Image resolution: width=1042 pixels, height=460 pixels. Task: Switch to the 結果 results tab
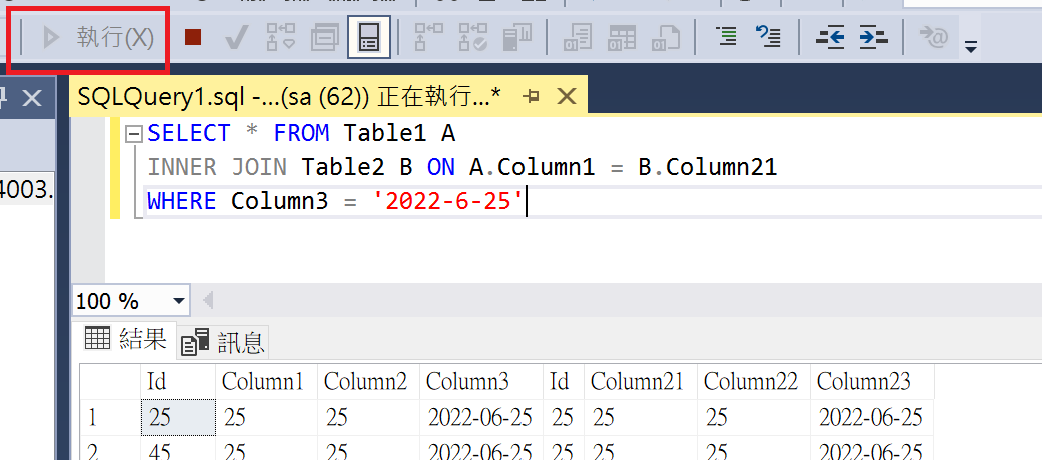(125, 340)
